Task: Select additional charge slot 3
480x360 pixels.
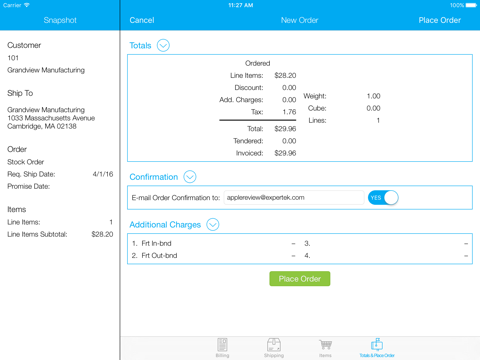Action: (x=386, y=243)
